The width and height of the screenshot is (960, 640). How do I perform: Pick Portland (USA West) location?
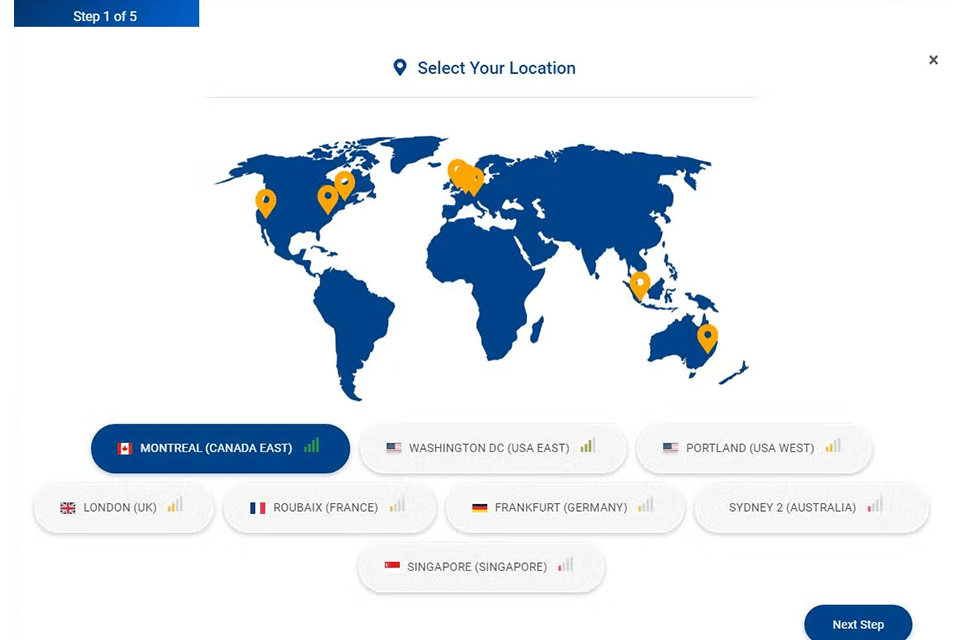[754, 448]
